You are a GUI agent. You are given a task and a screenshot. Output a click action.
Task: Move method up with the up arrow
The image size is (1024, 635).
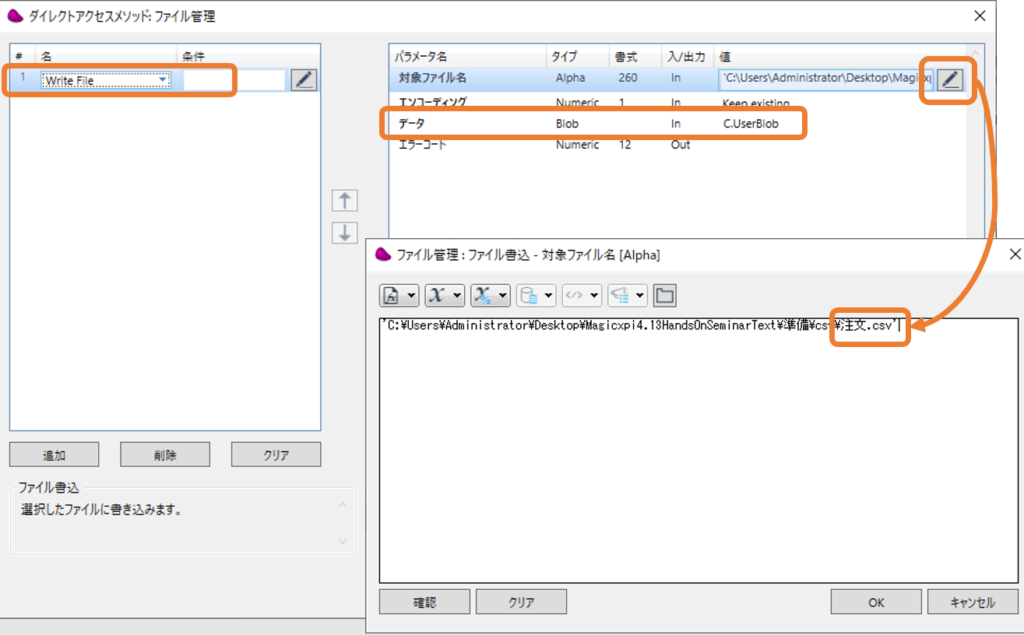click(x=345, y=200)
